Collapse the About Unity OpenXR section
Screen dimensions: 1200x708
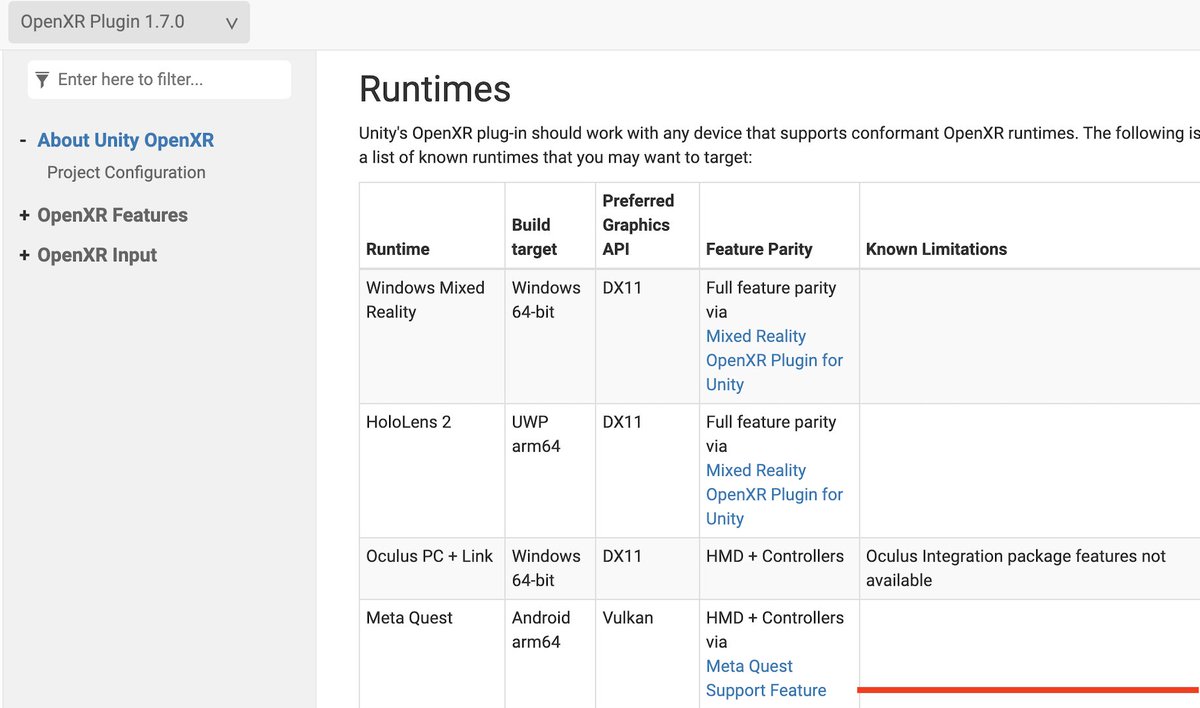pyautogui.click(x=22, y=140)
